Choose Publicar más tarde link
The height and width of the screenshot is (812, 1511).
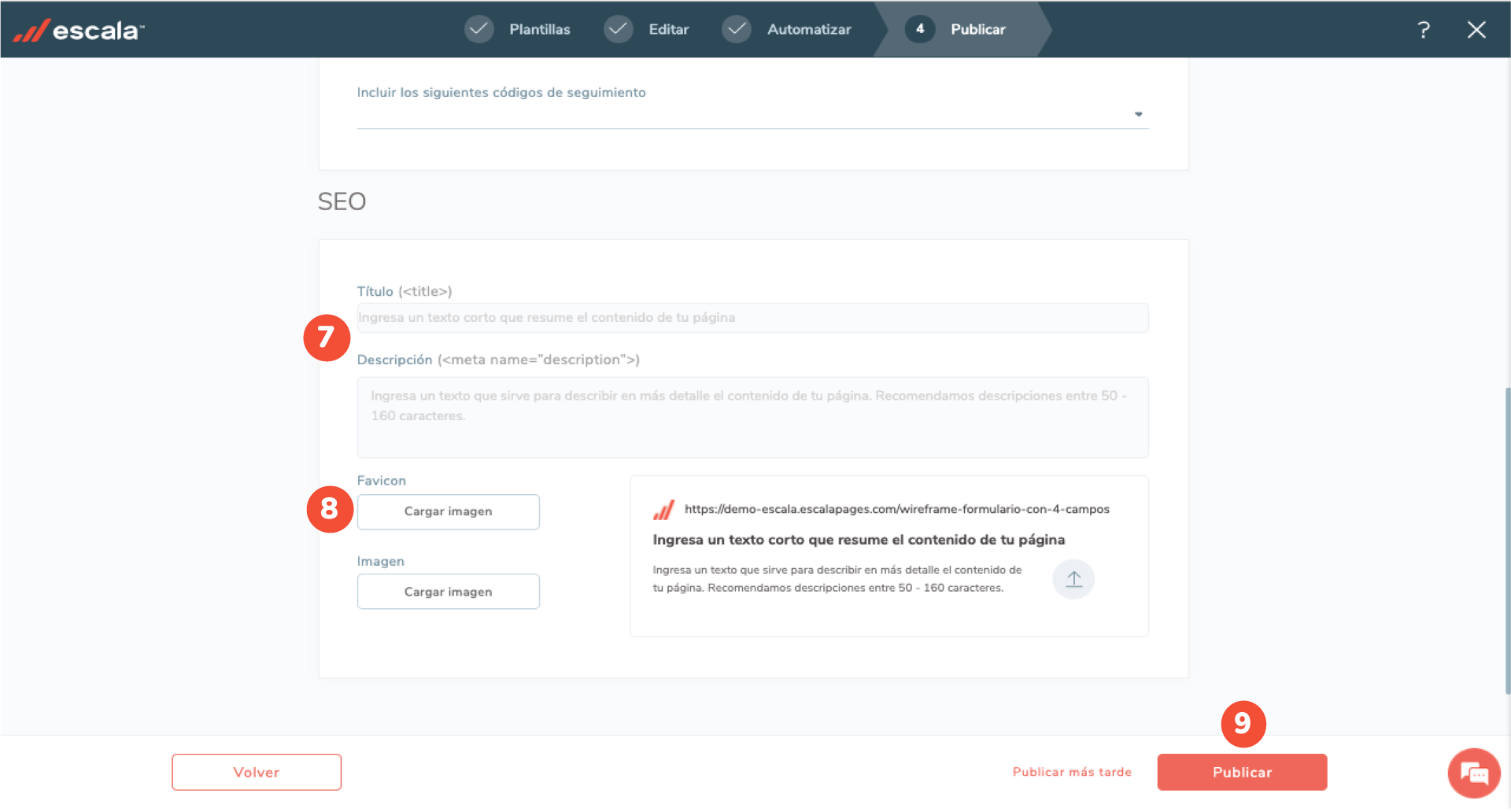(x=1071, y=772)
